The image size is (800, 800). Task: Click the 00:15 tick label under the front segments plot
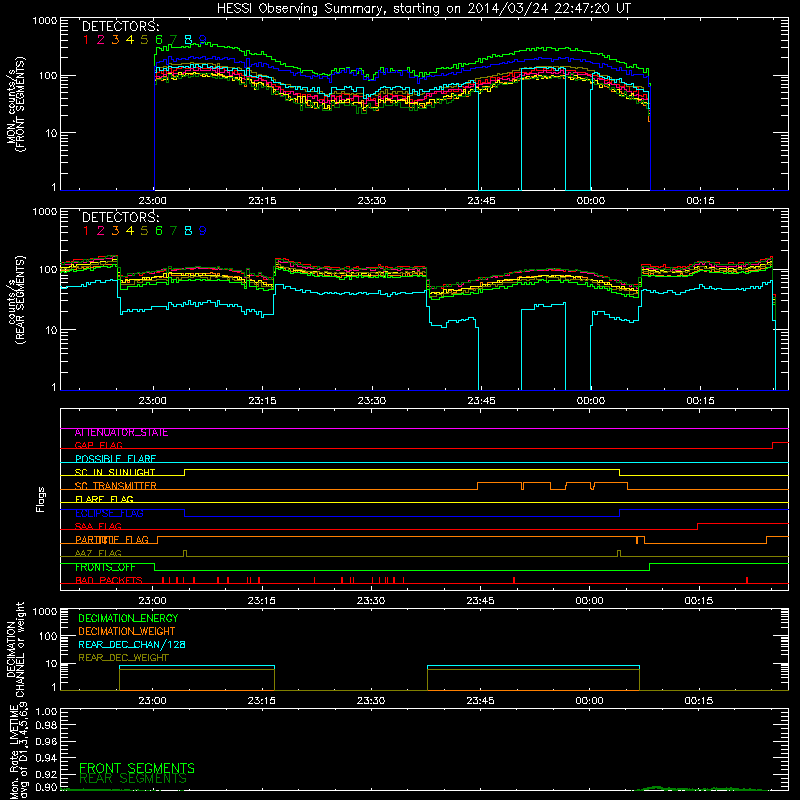(700, 201)
